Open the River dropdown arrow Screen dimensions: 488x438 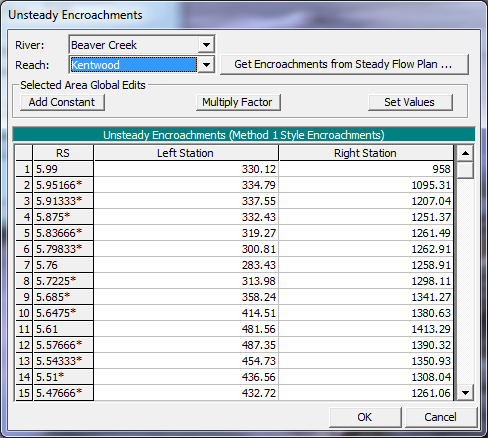coord(206,45)
